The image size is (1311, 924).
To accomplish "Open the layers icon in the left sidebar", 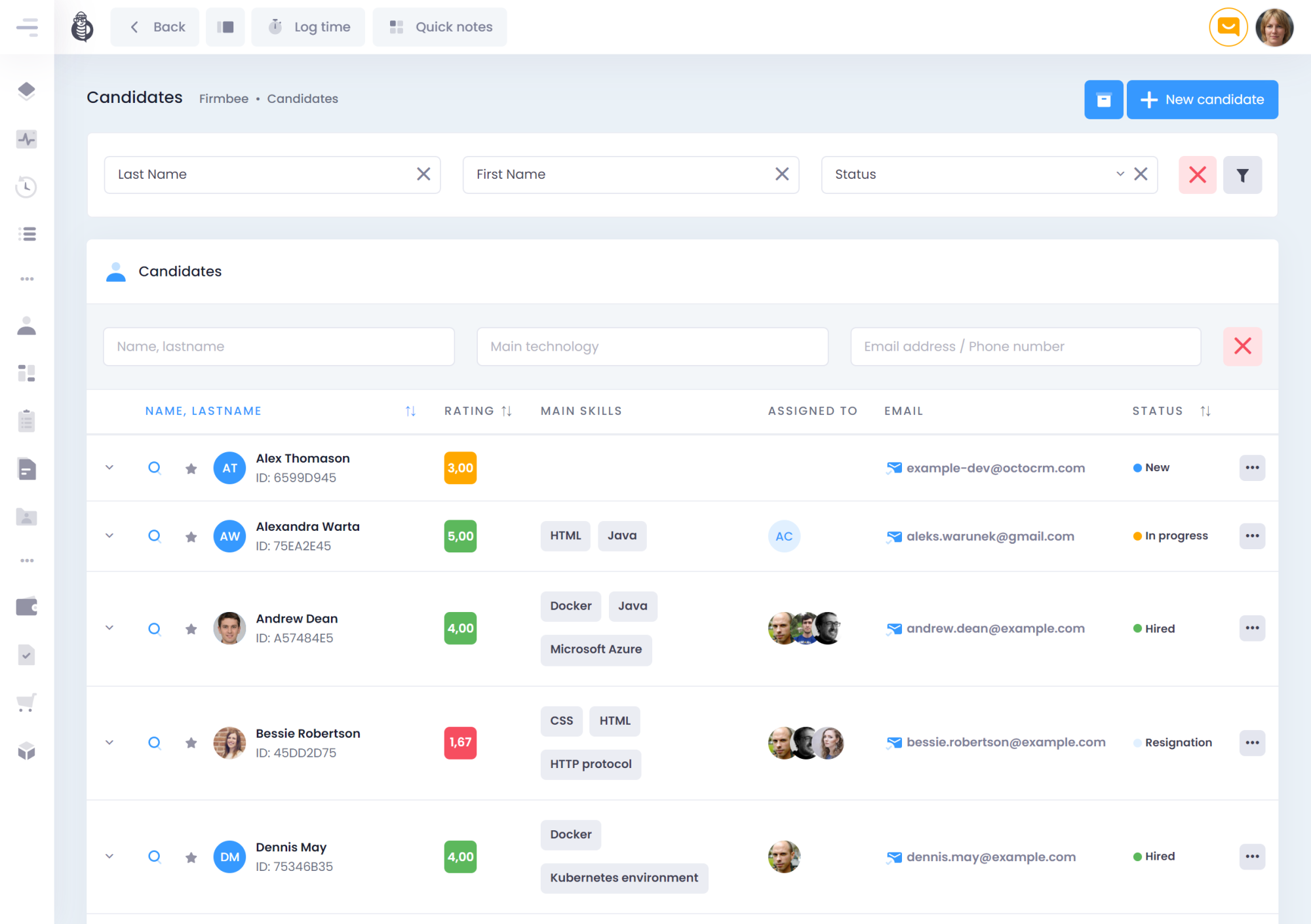I will pyautogui.click(x=27, y=90).
